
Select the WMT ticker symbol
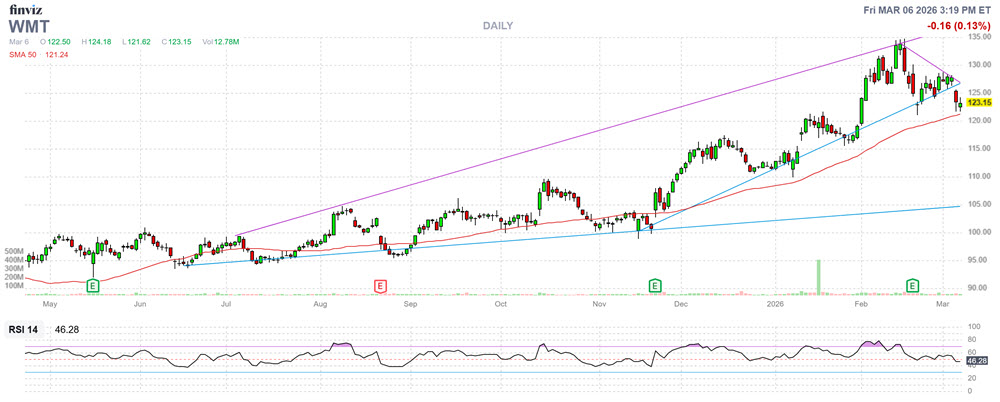pyautogui.click(x=29, y=25)
